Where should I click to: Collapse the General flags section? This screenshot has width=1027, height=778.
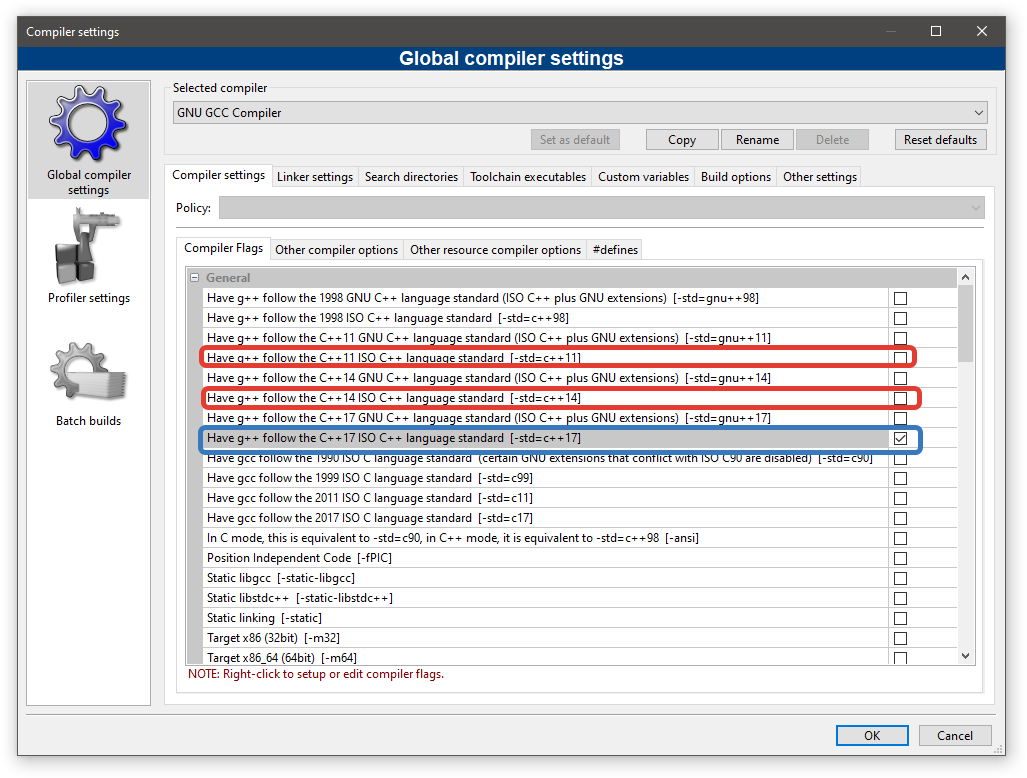pyautogui.click(x=195, y=278)
